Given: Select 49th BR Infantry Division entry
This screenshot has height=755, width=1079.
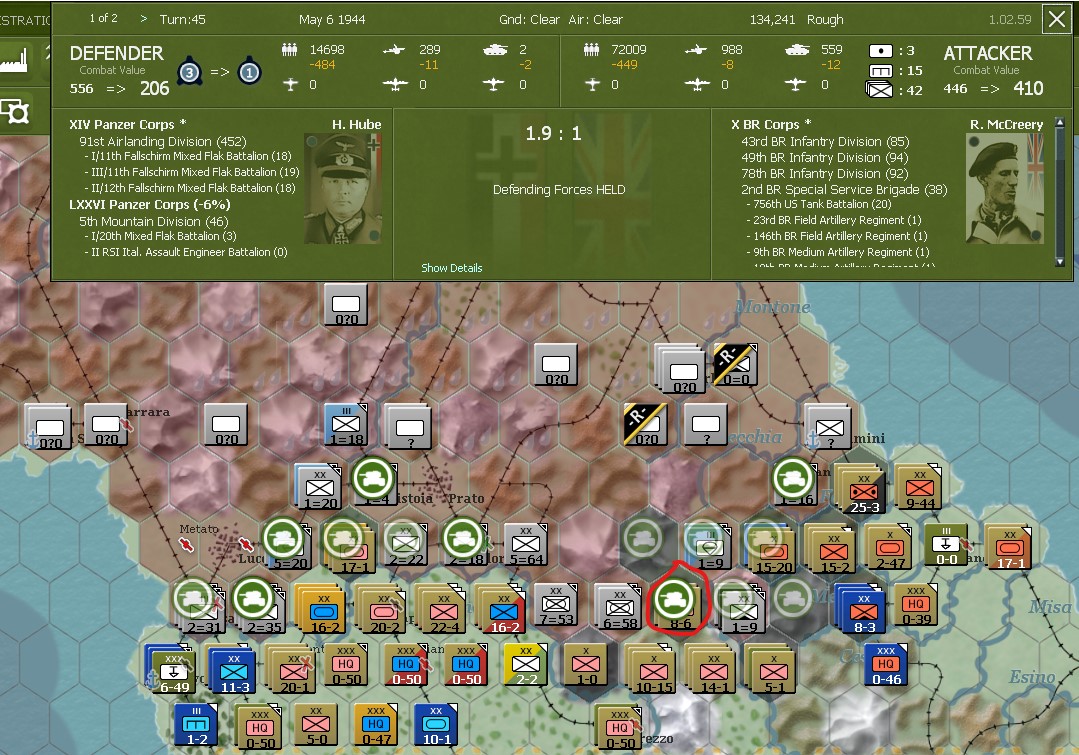Looking at the screenshot, I should point(825,157).
